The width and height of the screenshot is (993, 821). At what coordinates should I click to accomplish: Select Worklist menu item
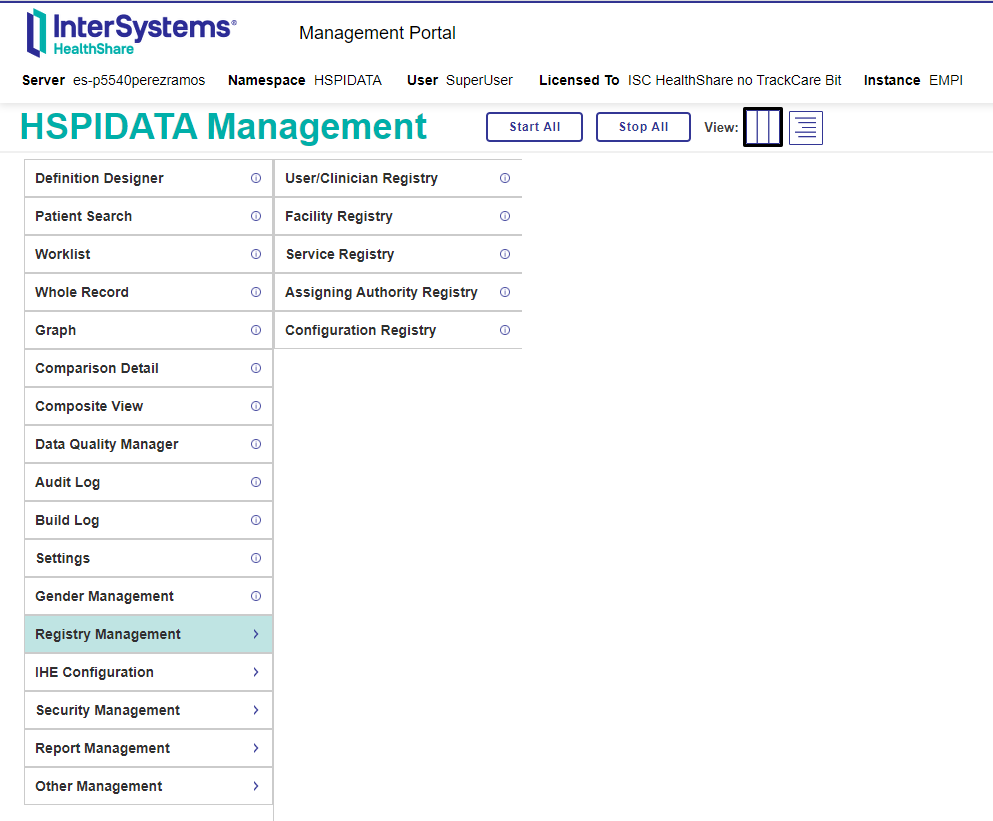coord(148,254)
